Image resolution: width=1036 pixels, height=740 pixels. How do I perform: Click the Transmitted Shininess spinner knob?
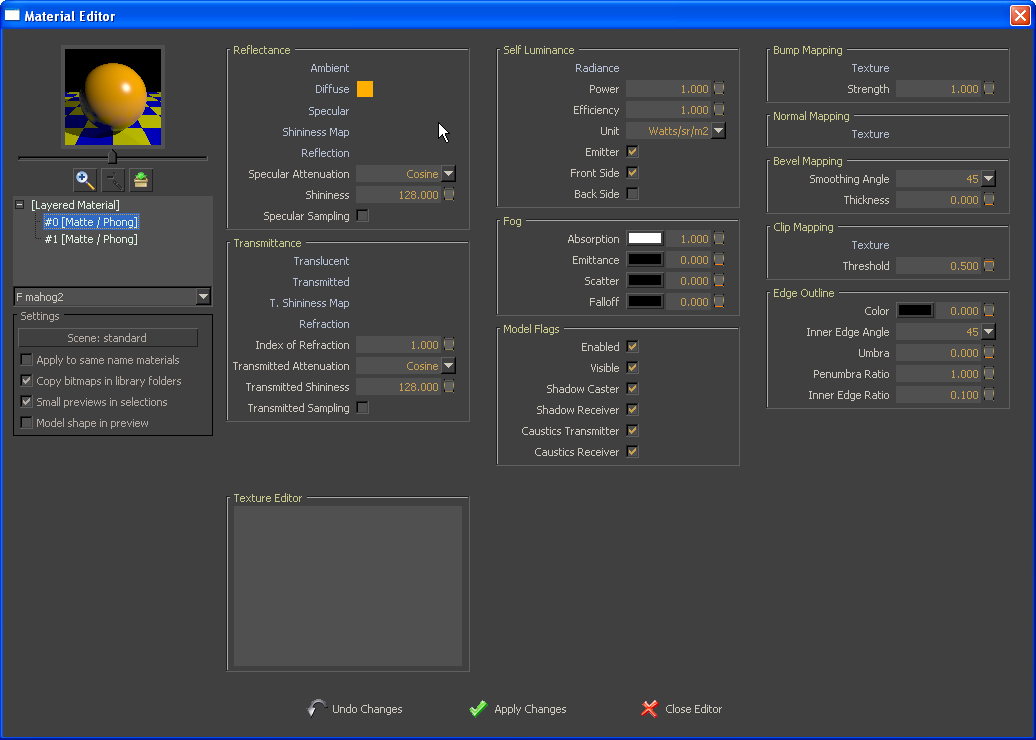click(449, 387)
